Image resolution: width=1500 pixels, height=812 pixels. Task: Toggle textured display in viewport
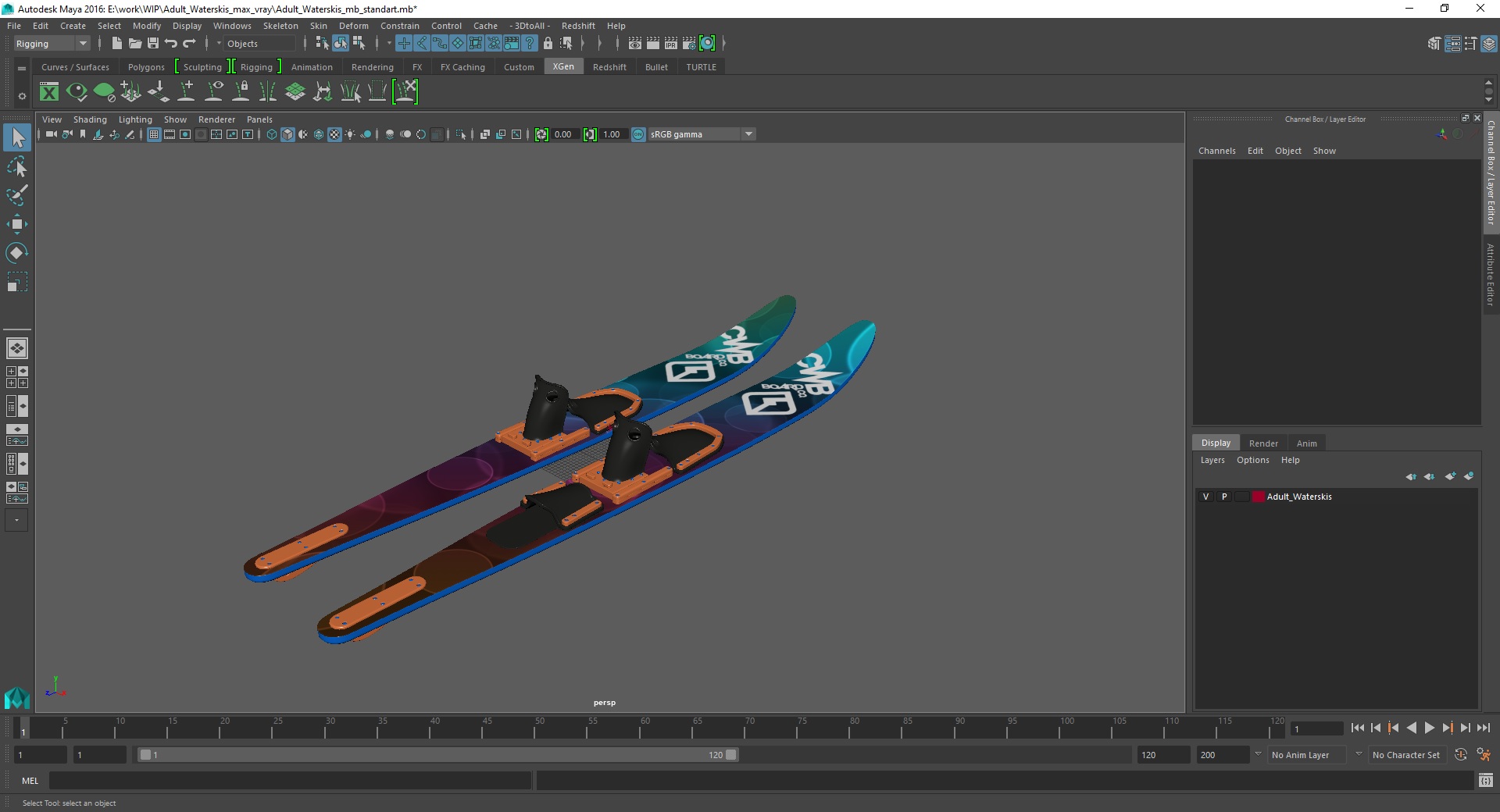pyautogui.click(x=334, y=134)
